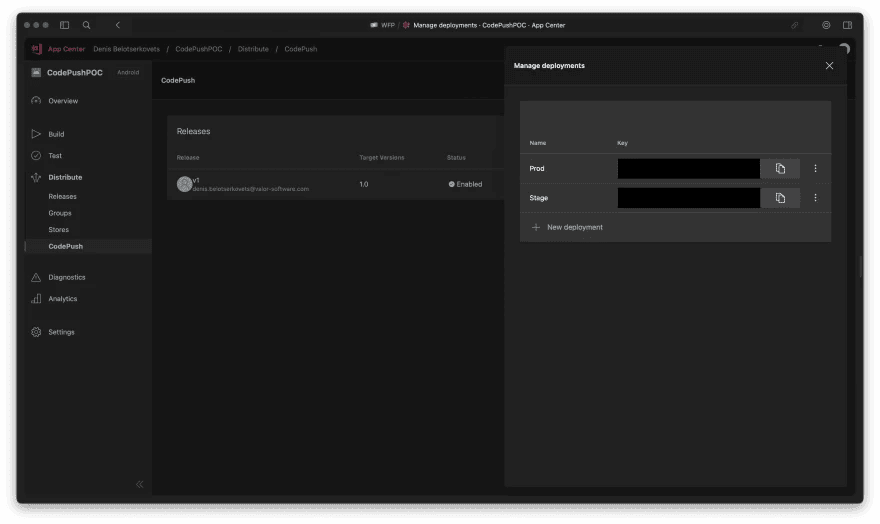Copy the Stage deployment key
880x524 pixels.
(x=780, y=198)
